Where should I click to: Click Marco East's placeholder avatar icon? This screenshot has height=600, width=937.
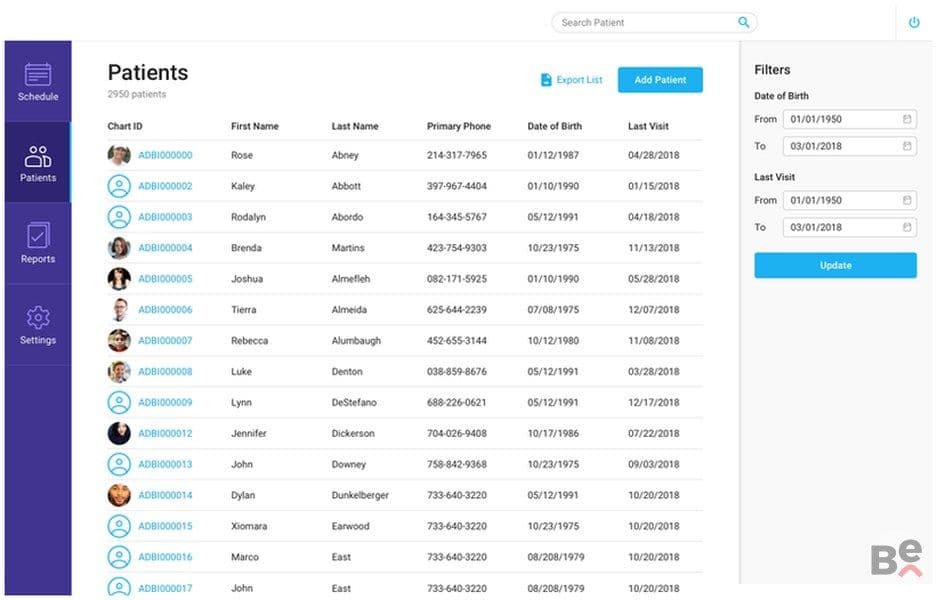pos(119,557)
